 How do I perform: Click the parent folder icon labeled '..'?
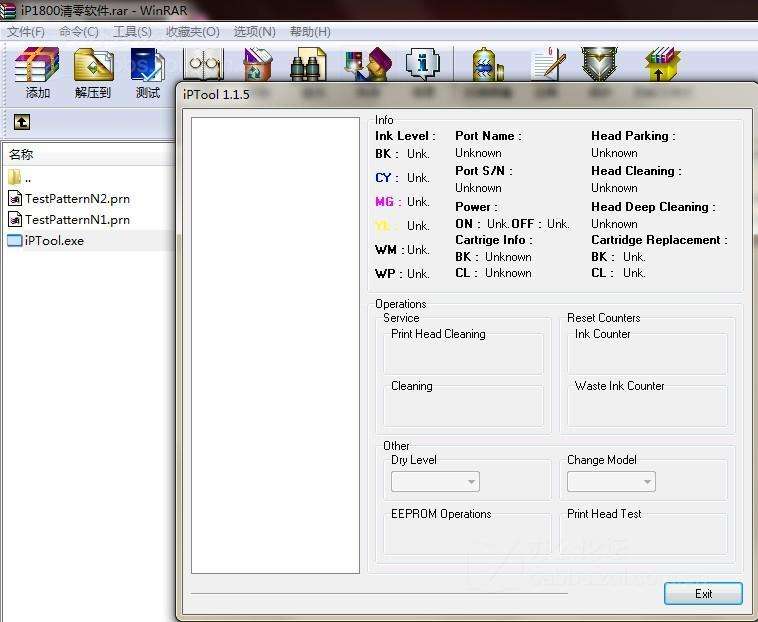point(15,177)
